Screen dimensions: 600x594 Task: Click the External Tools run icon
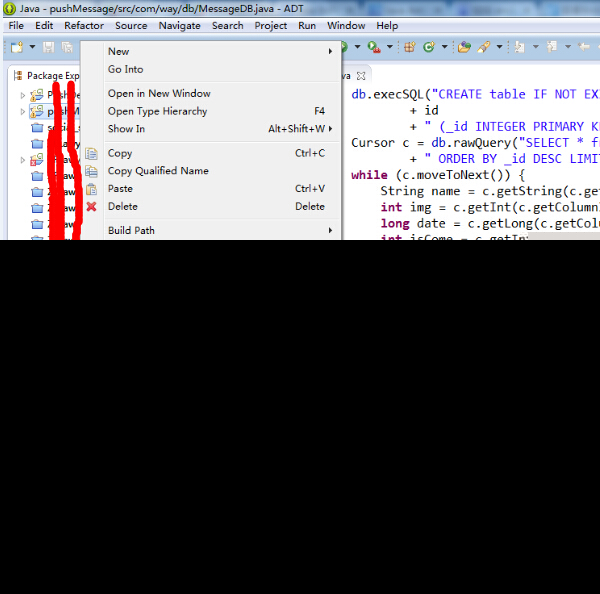(373, 47)
